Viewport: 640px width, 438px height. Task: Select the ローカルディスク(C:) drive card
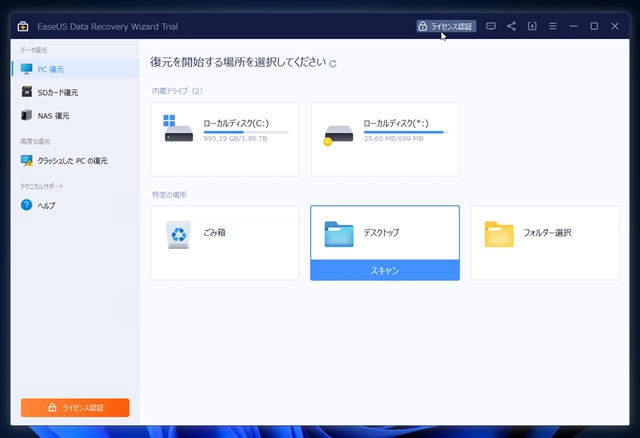(x=225, y=139)
